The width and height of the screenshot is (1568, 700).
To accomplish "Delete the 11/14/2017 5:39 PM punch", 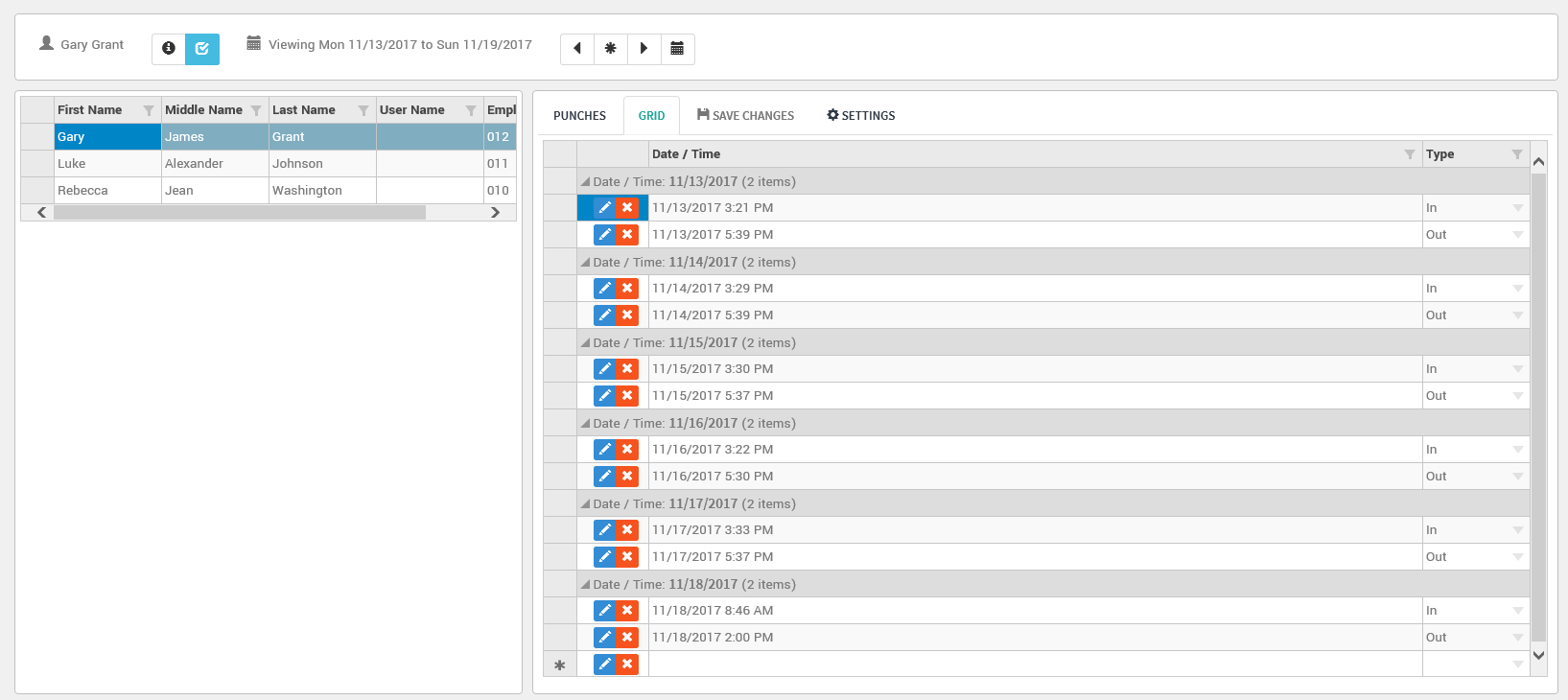I will [x=627, y=315].
